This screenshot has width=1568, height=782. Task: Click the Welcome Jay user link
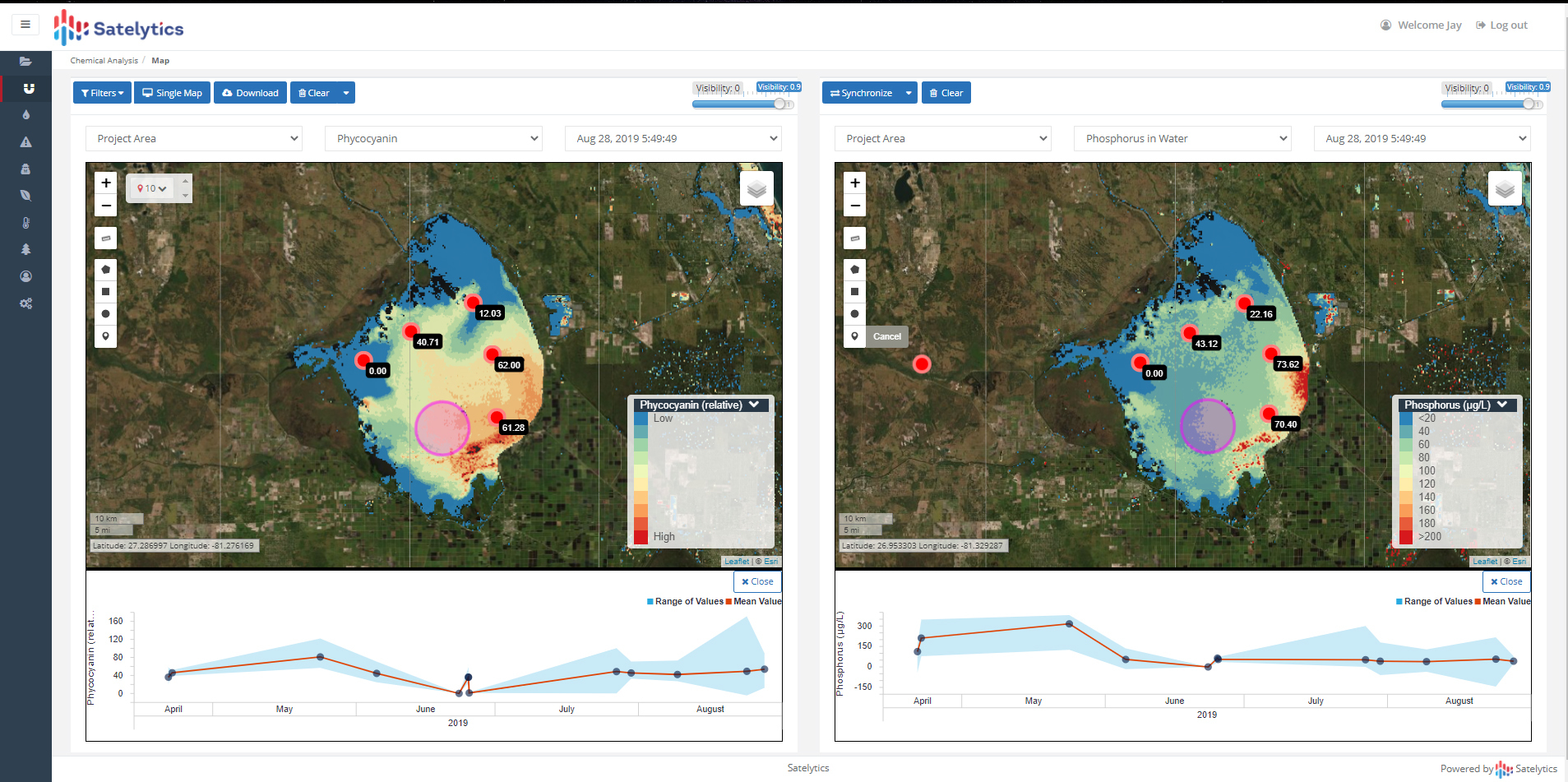click(1421, 25)
